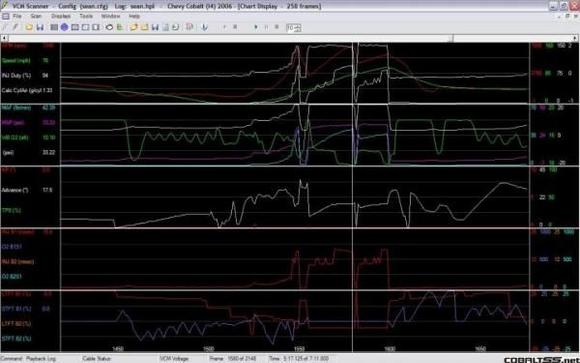
Task: Click the 'STFT B2 (%)' channel label
Action: click(x=16, y=339)
